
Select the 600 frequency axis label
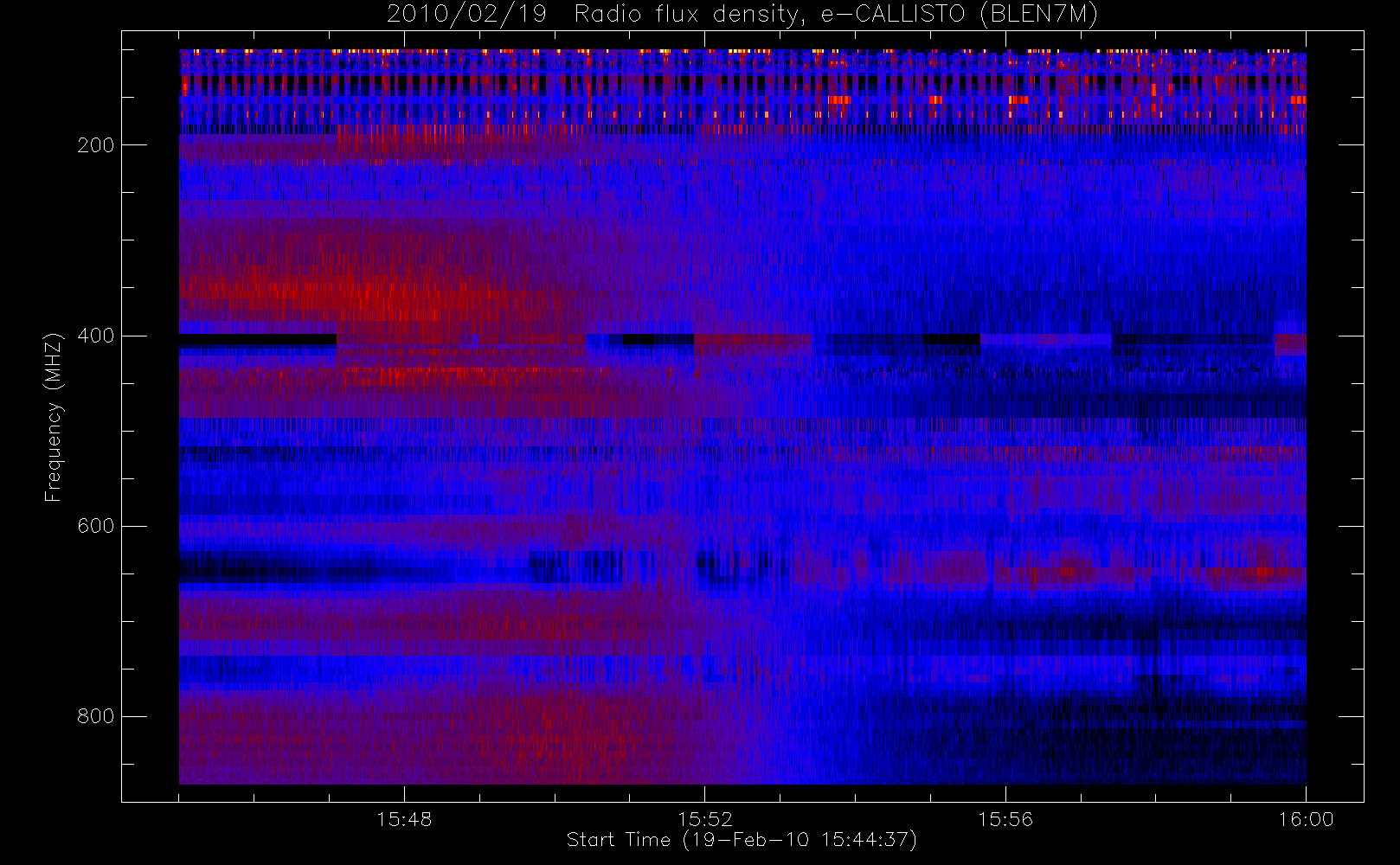pos(95,526)
